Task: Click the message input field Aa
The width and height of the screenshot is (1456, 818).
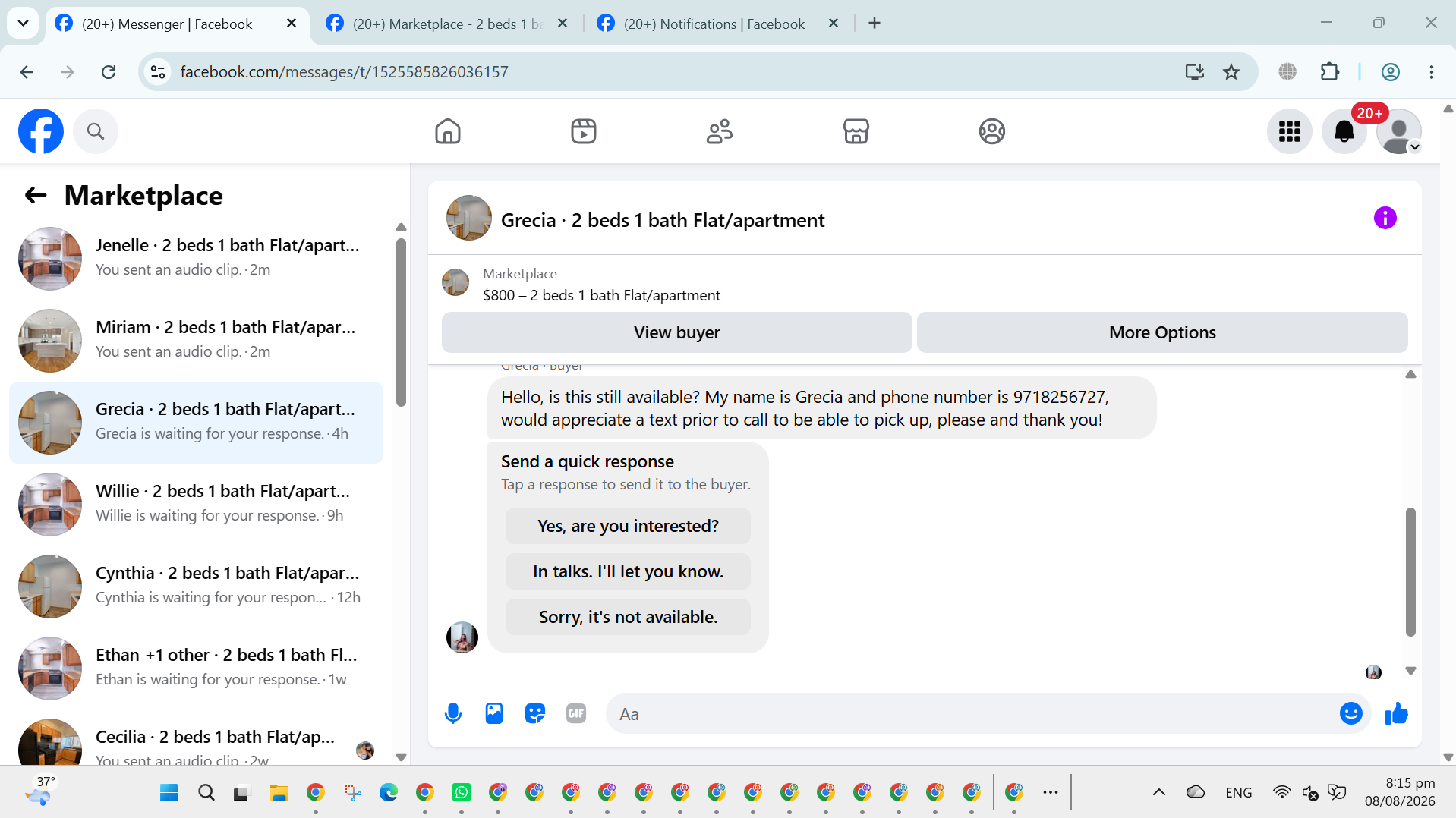Action: click(x=972, y=714)
